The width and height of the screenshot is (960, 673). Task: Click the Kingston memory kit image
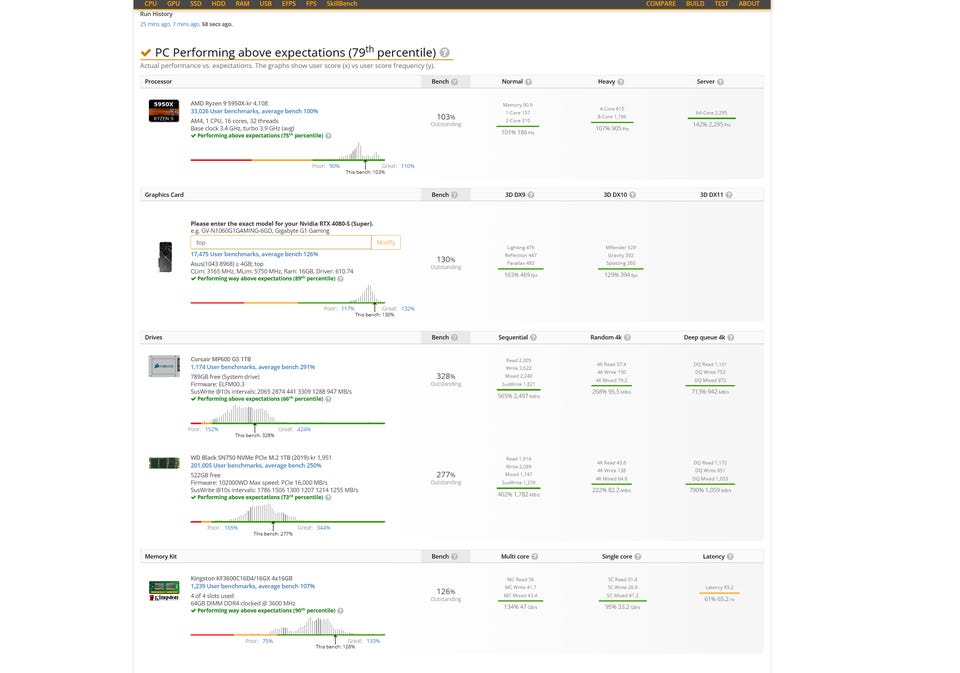tap(164, 590)
